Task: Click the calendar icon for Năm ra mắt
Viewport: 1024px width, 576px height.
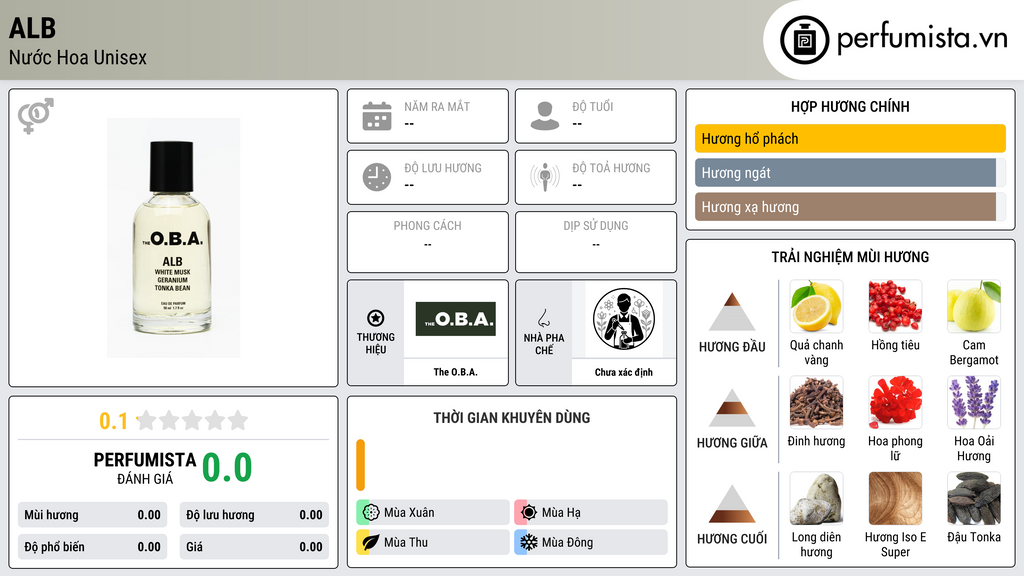Action: tap(377, 116)
